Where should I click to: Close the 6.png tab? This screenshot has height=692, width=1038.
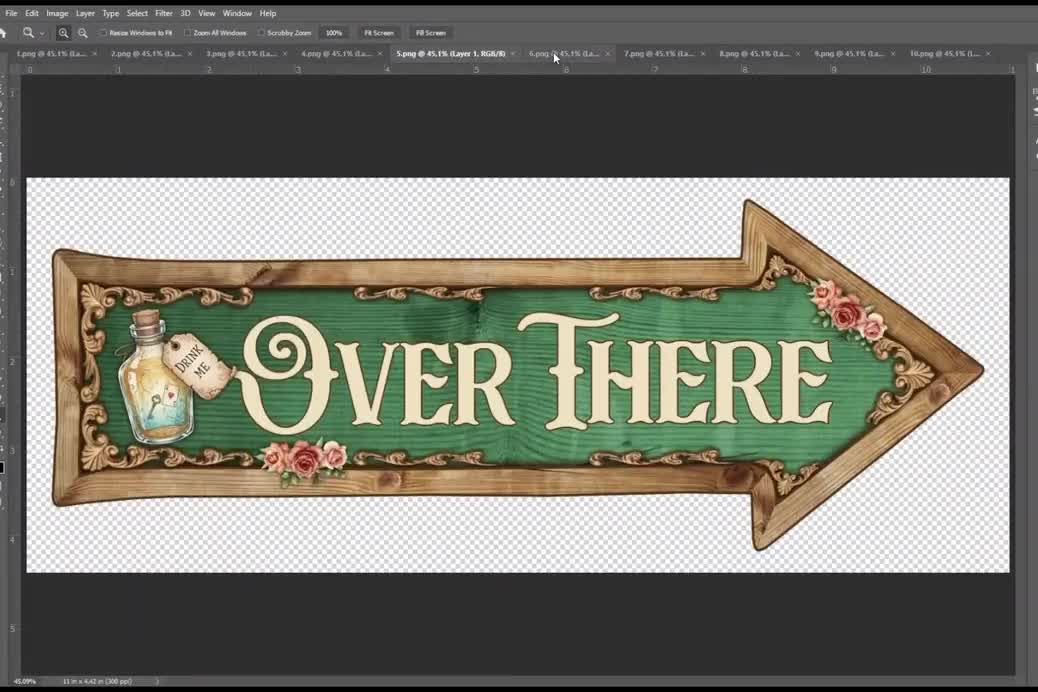point(608,54)
